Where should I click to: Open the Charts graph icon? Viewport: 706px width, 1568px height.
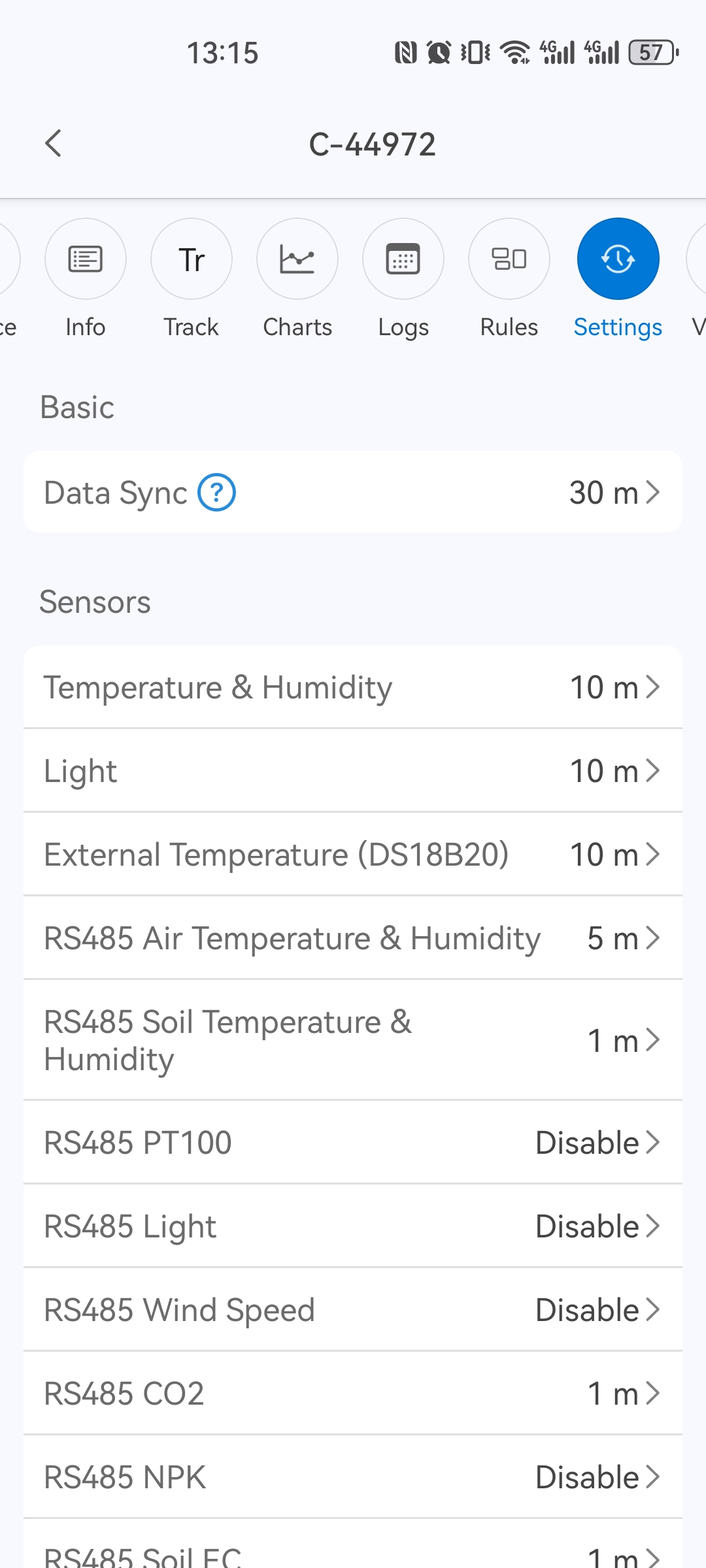coord(297,259)
